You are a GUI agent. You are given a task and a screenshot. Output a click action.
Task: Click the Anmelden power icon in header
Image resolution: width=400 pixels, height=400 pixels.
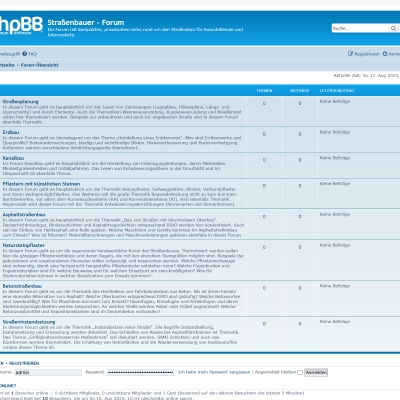pos(385,54)
